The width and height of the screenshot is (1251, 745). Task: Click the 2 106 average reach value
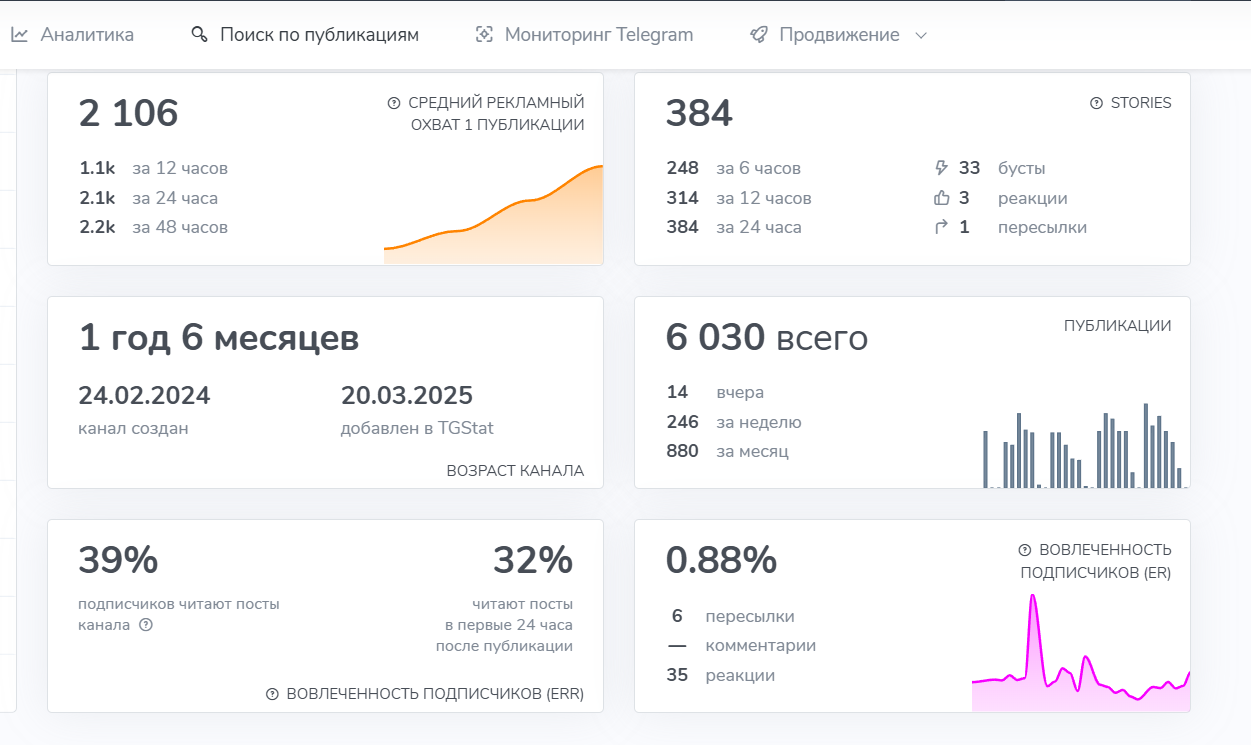[x=128, y=114]
